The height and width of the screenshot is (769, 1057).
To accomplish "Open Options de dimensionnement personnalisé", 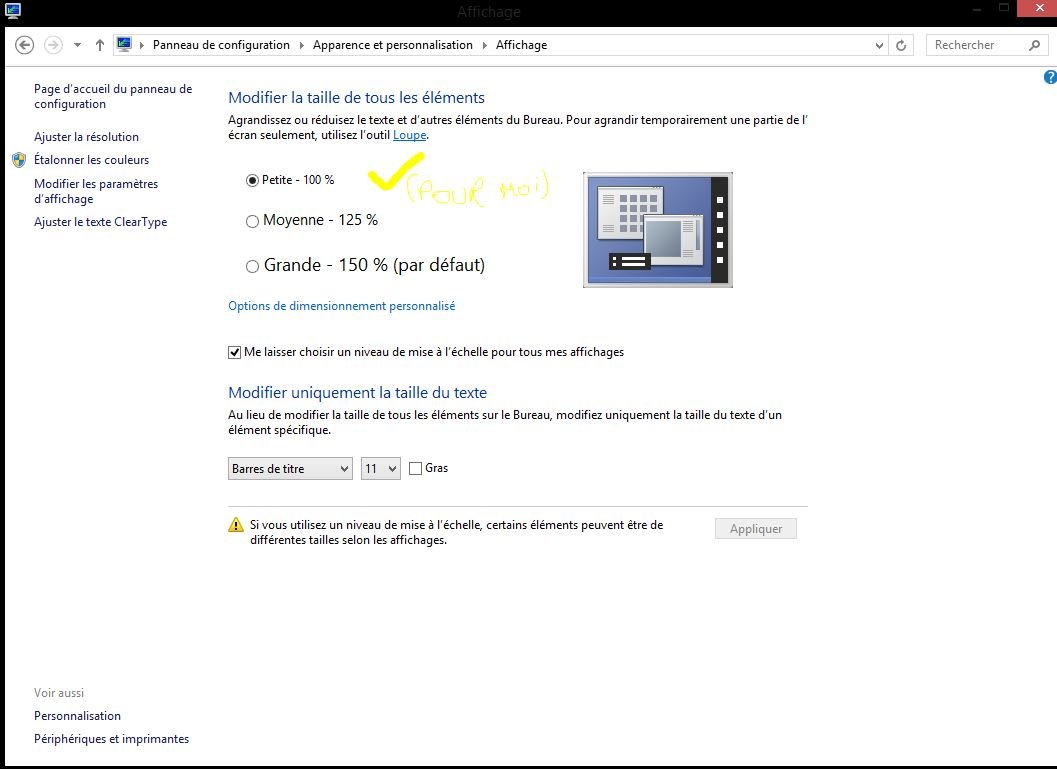I will click(342, 306).
